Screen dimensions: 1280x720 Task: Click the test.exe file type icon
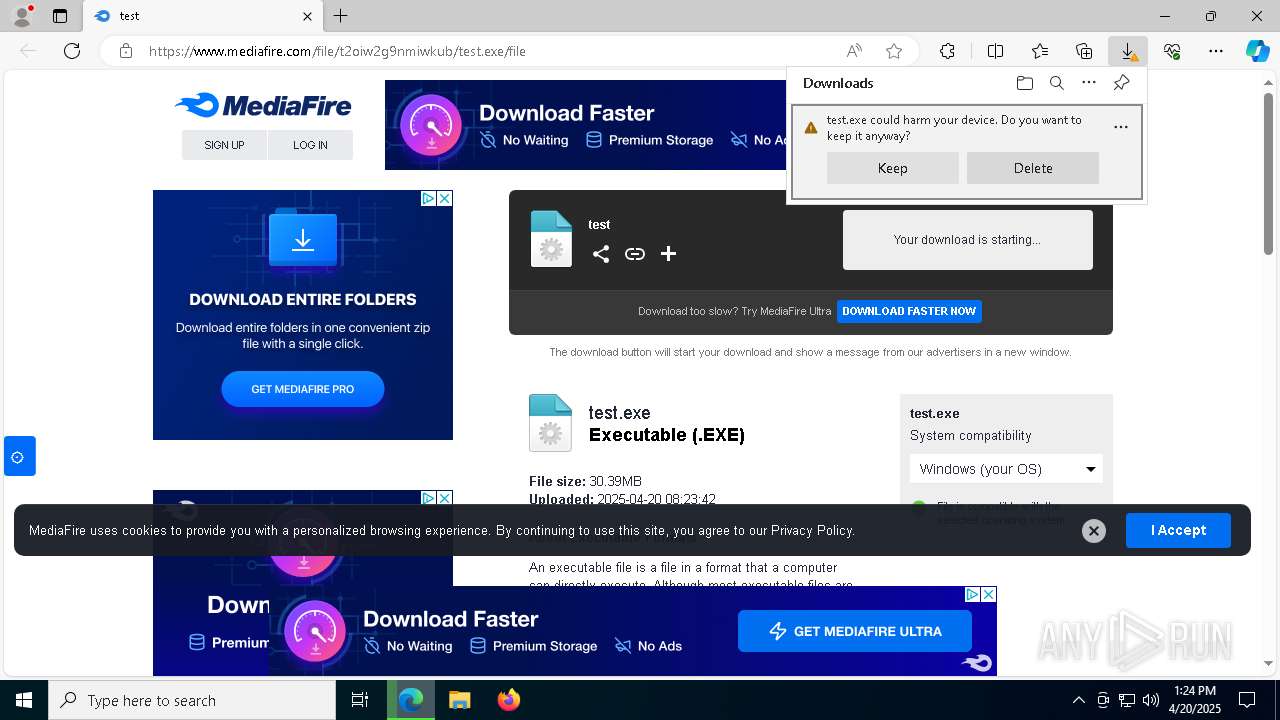(550, 422)
